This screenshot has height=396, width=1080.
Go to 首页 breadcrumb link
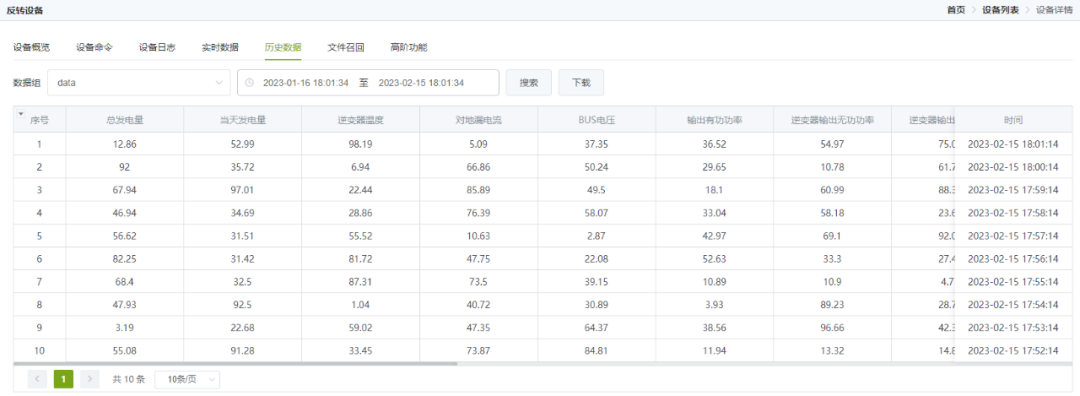956,10
